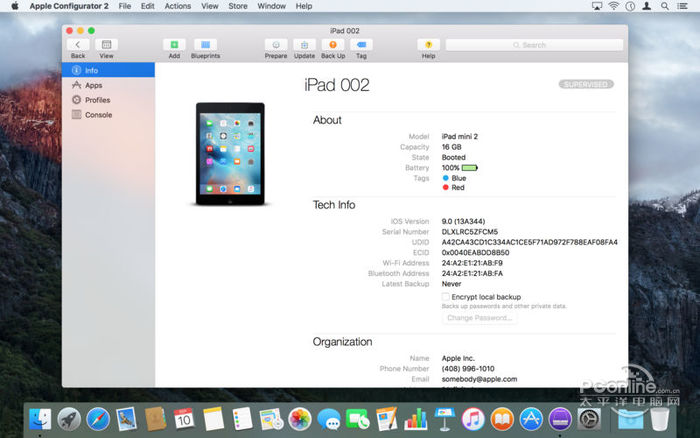Open iBooks from the dock
Viewport: 700px width, 438px height.
502,420
